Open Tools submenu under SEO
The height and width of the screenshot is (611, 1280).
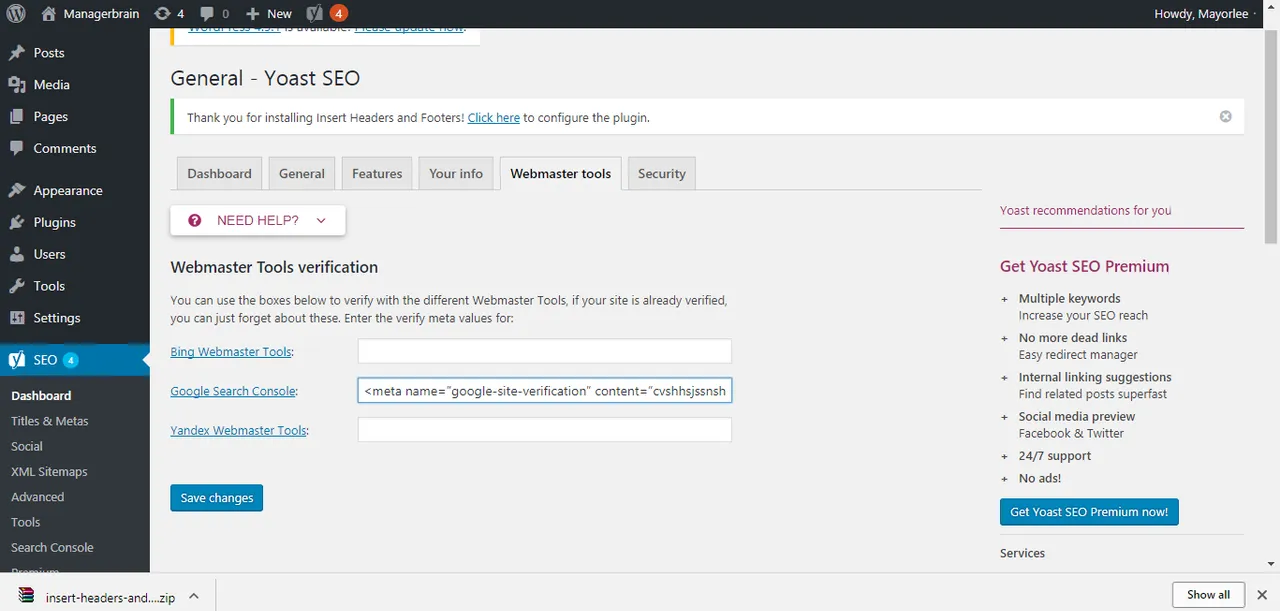[26, 522]
